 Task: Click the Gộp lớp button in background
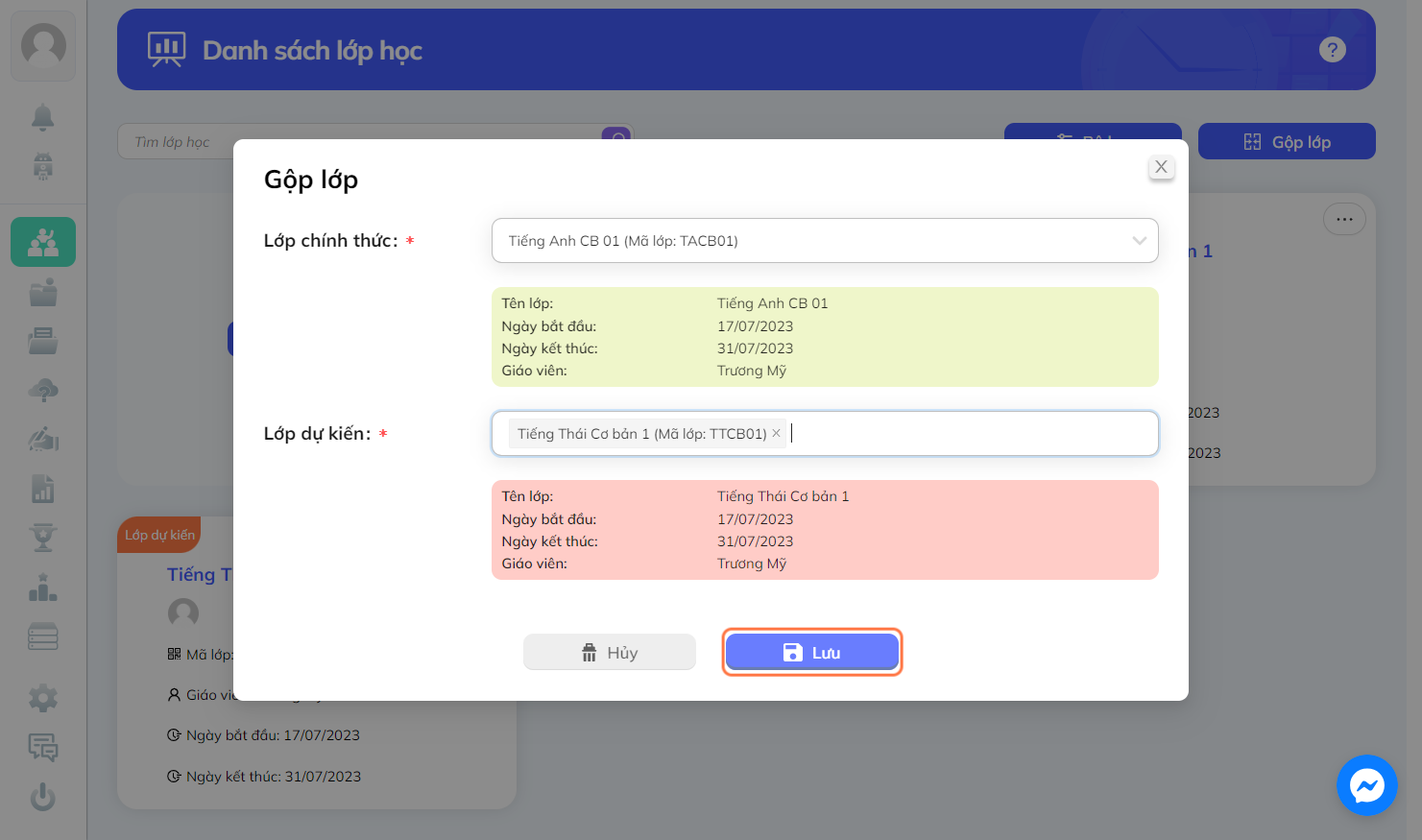pyautogui.click(x=1287, y=142)
